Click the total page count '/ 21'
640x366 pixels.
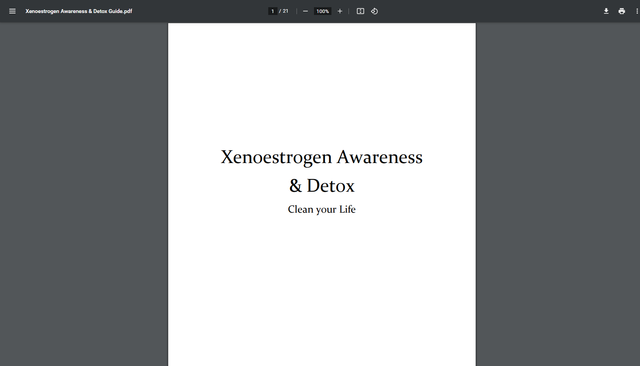coord(284,11)
